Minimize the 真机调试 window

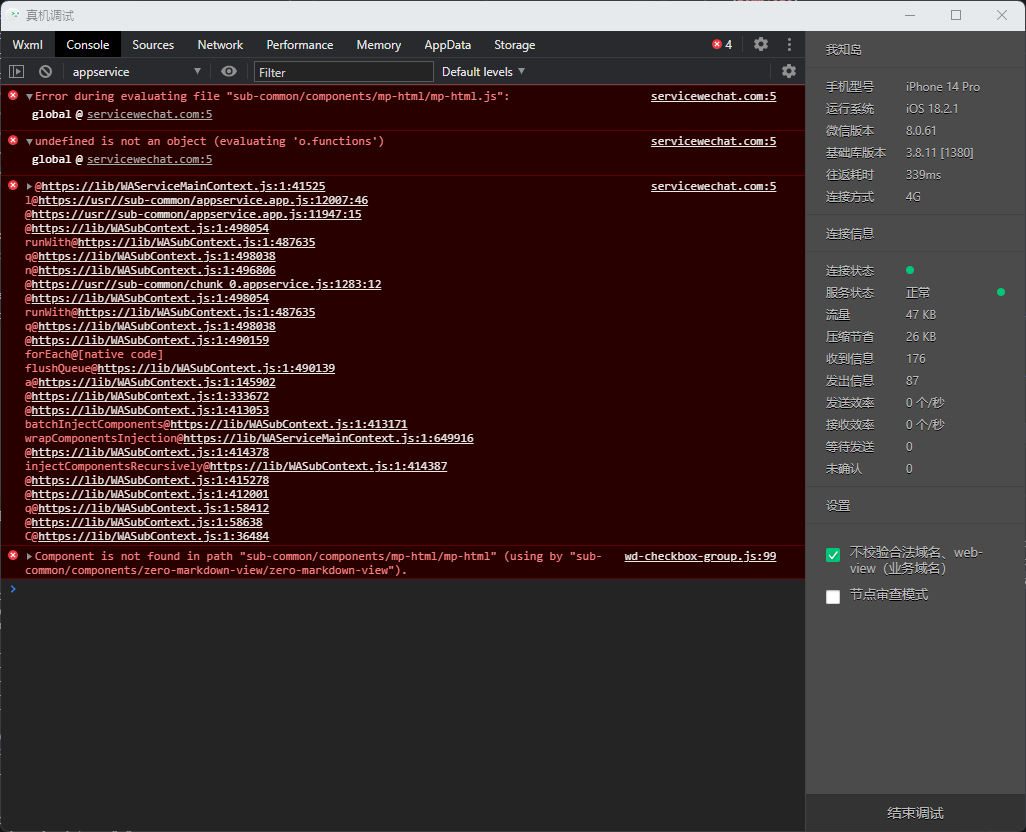tap(910, 15)
